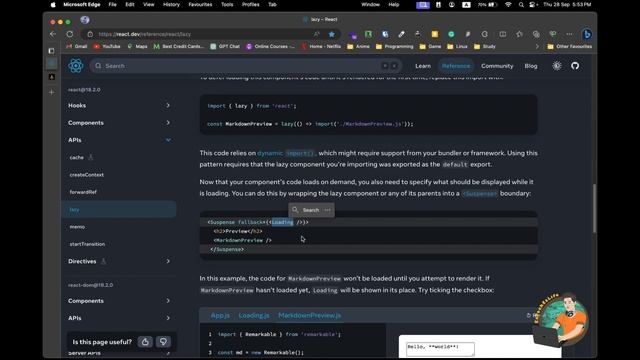The image size is (640, 360).
Task: Open the Favourites star-list toolbar icon
Action: coord(519,34)
